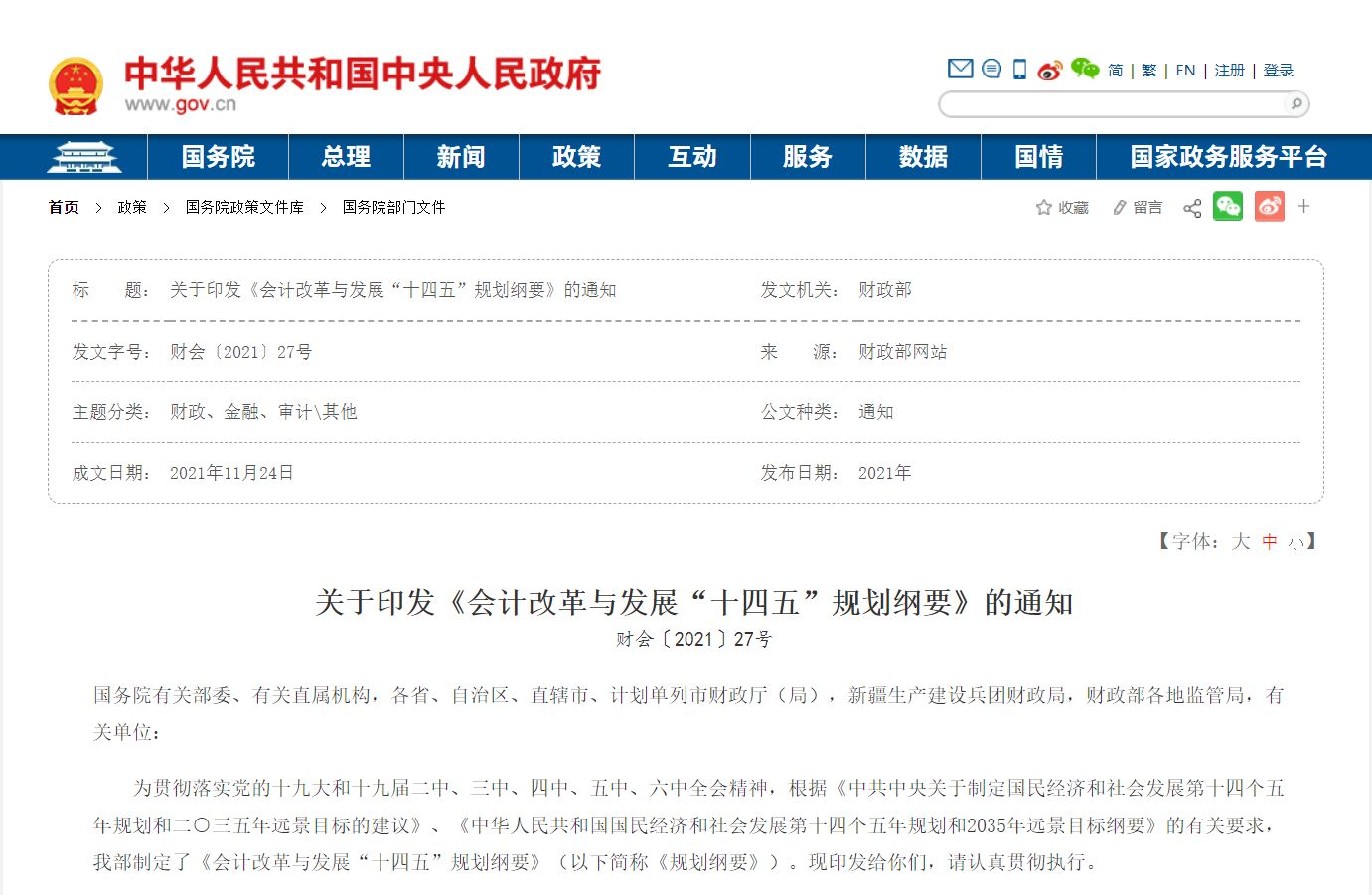
Task: Click issuing agency value 财政部
Action: click(x=885, y=290)
